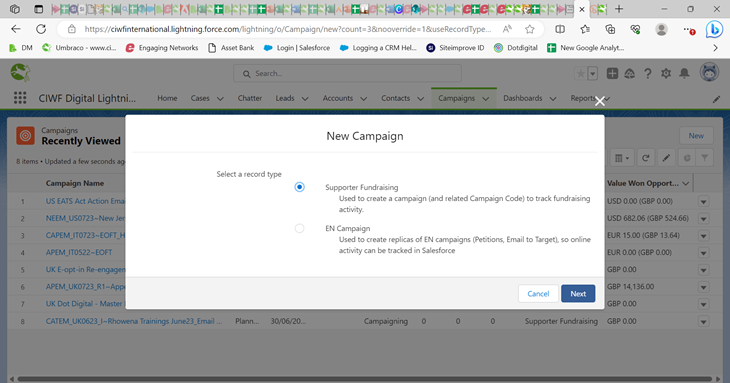Click the Trailhead guidance cloud icon
This screenshot has width=730, height=383.
tap(630, 74)
